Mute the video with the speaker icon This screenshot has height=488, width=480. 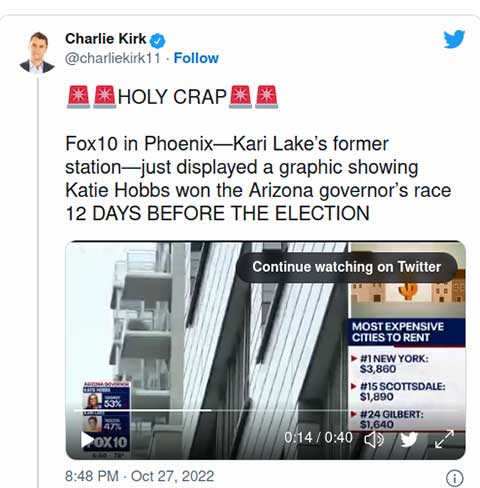tap(374, 440)
